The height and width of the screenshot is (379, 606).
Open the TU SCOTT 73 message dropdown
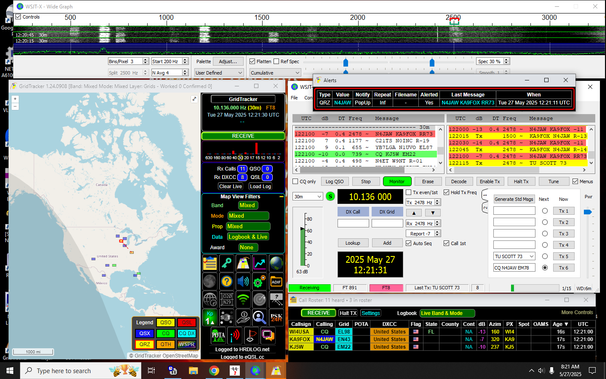click(x=514, y=256)
